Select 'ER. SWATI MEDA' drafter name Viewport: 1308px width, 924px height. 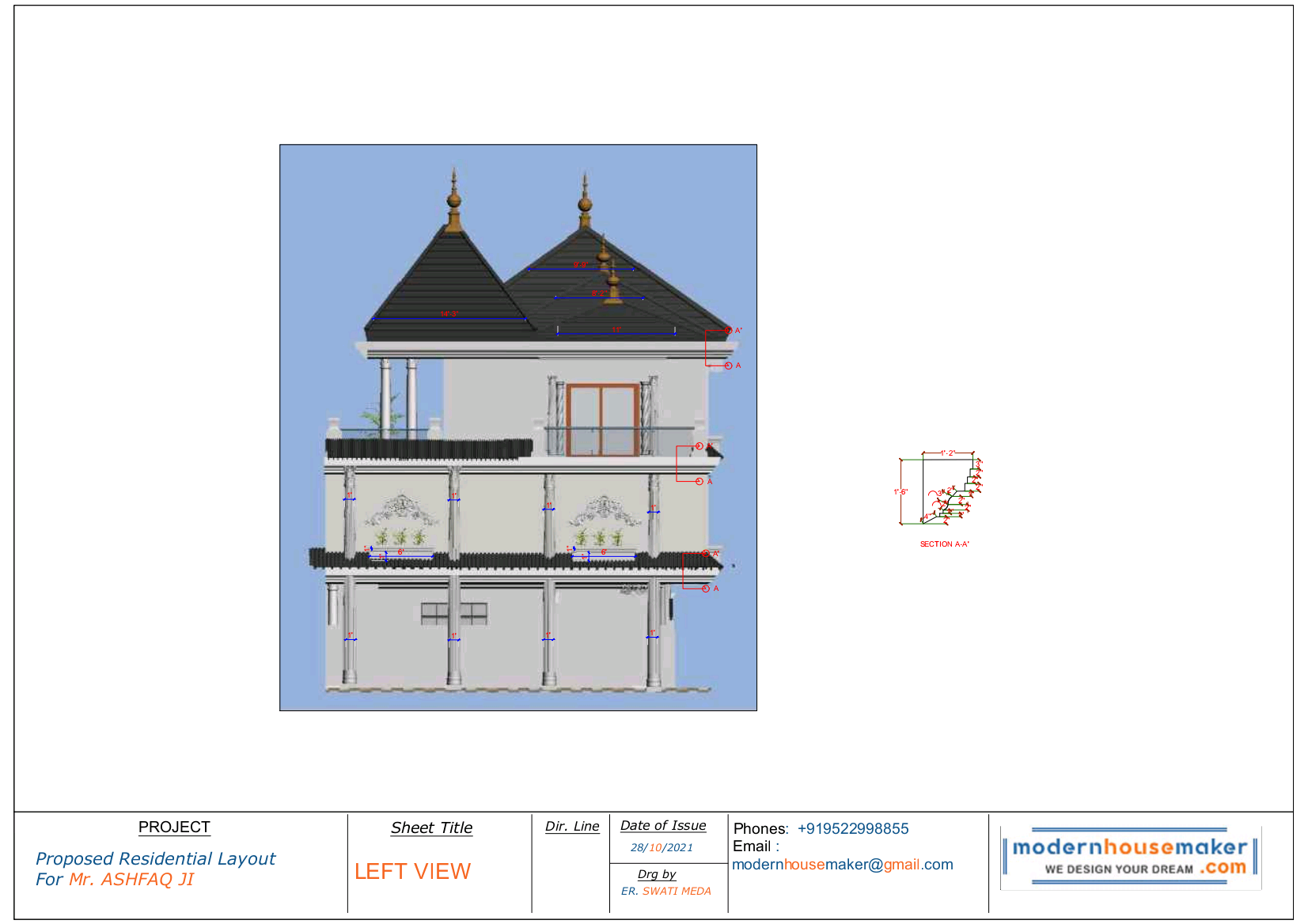point(665,891)
